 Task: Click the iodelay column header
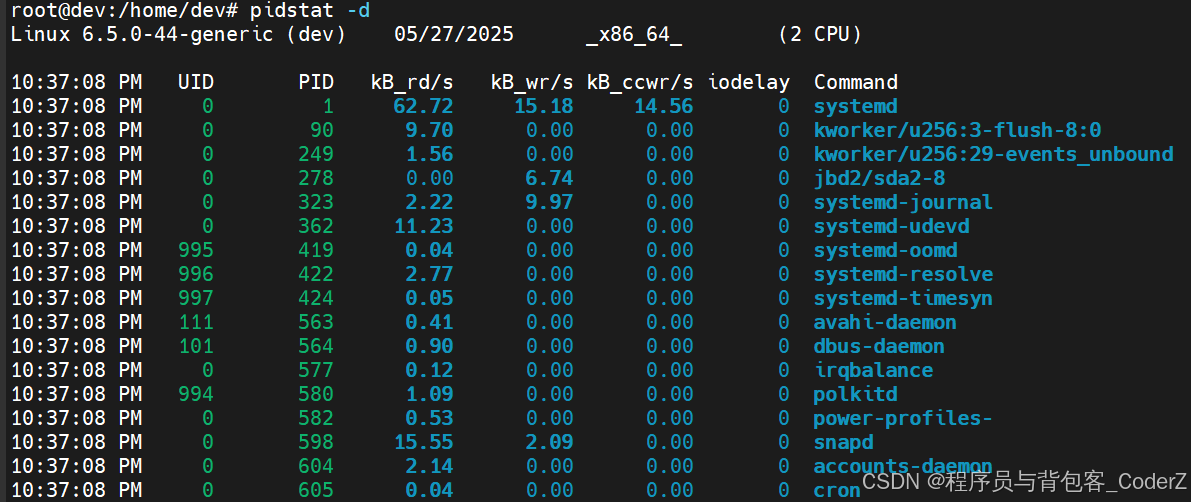[748, 82]
